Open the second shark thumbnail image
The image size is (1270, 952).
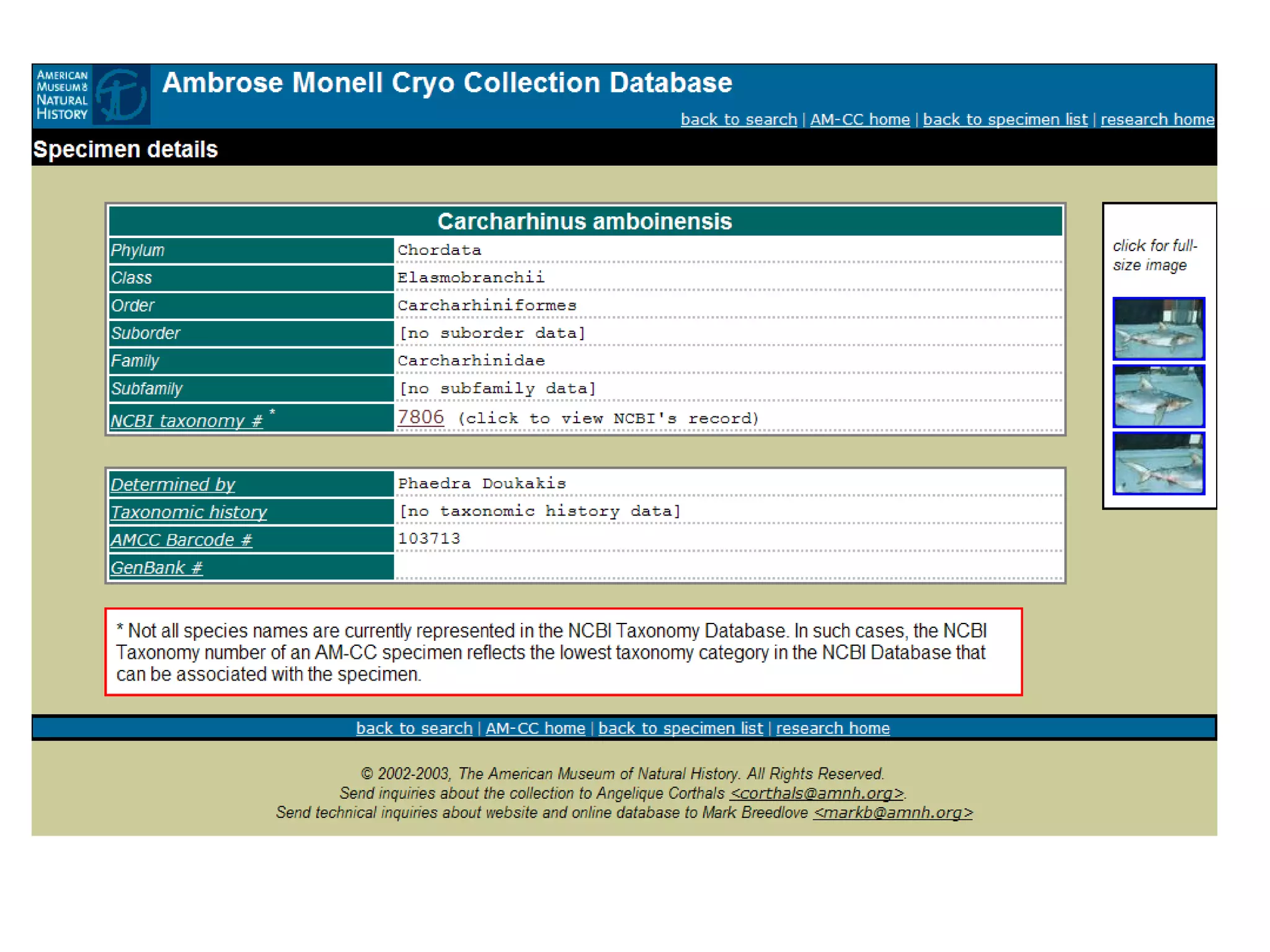(x=1158, y=396)
